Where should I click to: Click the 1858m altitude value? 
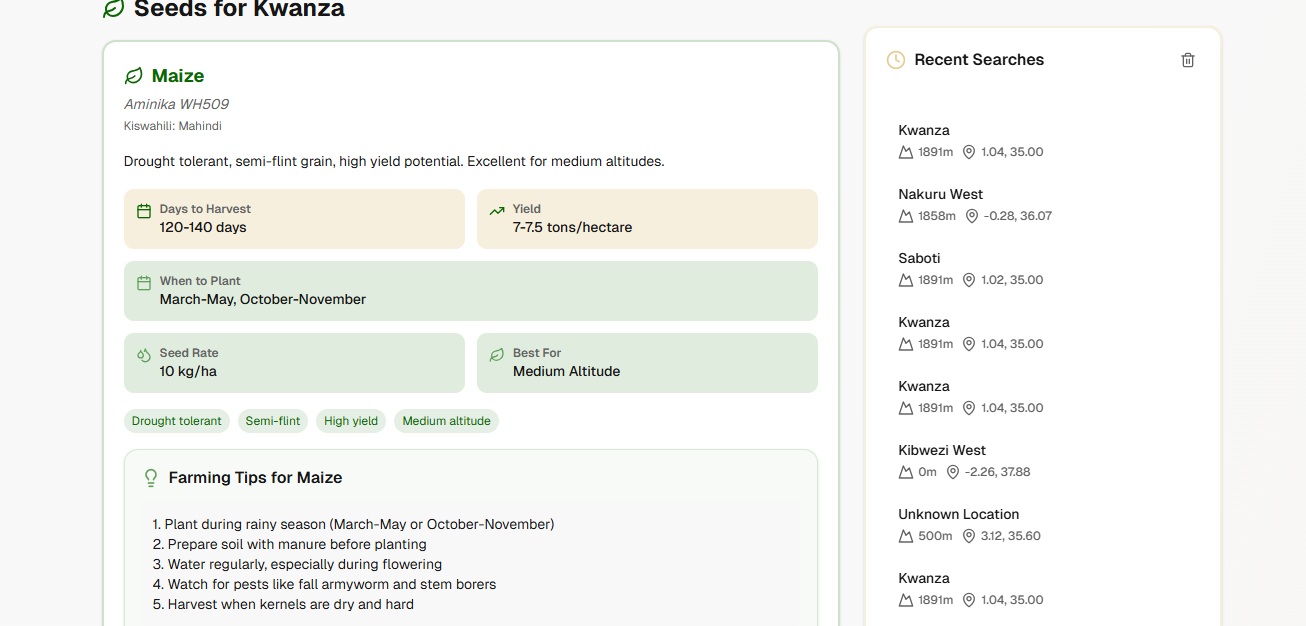click(937, 216)
